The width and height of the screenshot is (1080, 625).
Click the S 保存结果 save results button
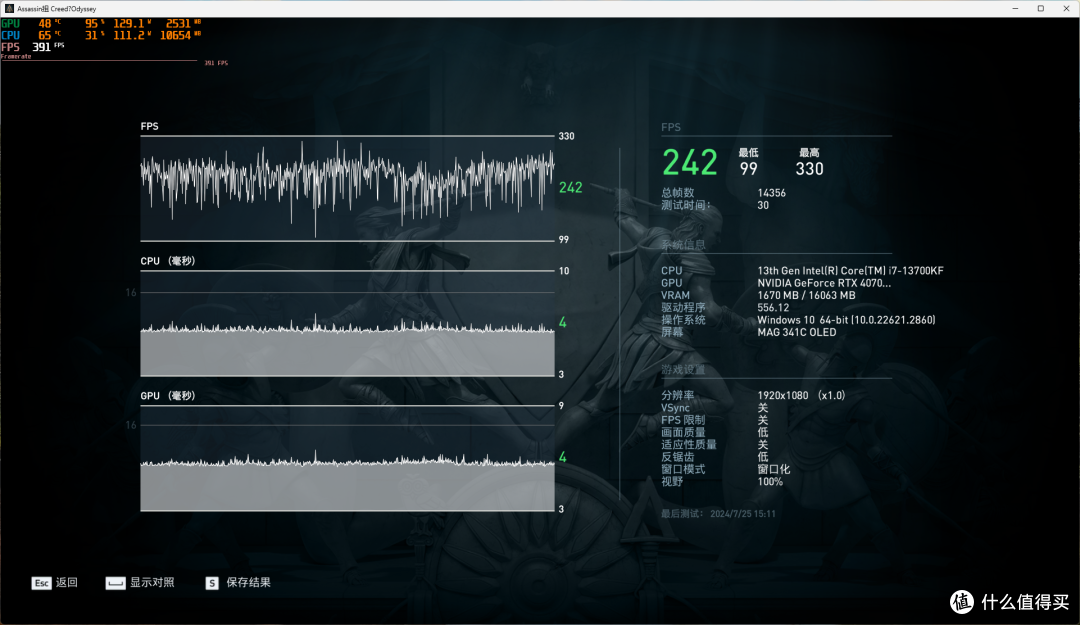[x=238, y=583]
